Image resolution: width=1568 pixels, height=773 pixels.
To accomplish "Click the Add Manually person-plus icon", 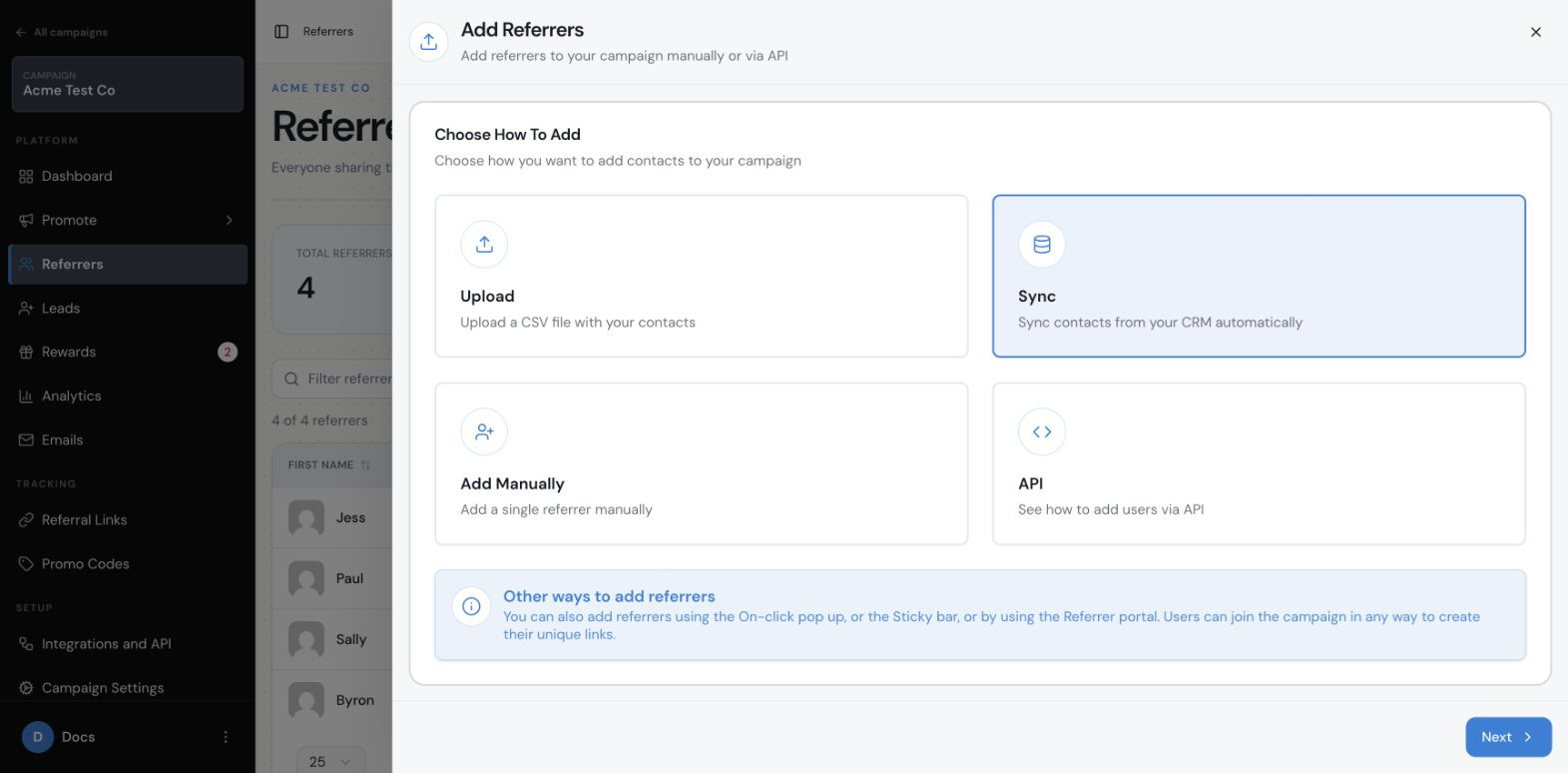I will pos(484,431).
